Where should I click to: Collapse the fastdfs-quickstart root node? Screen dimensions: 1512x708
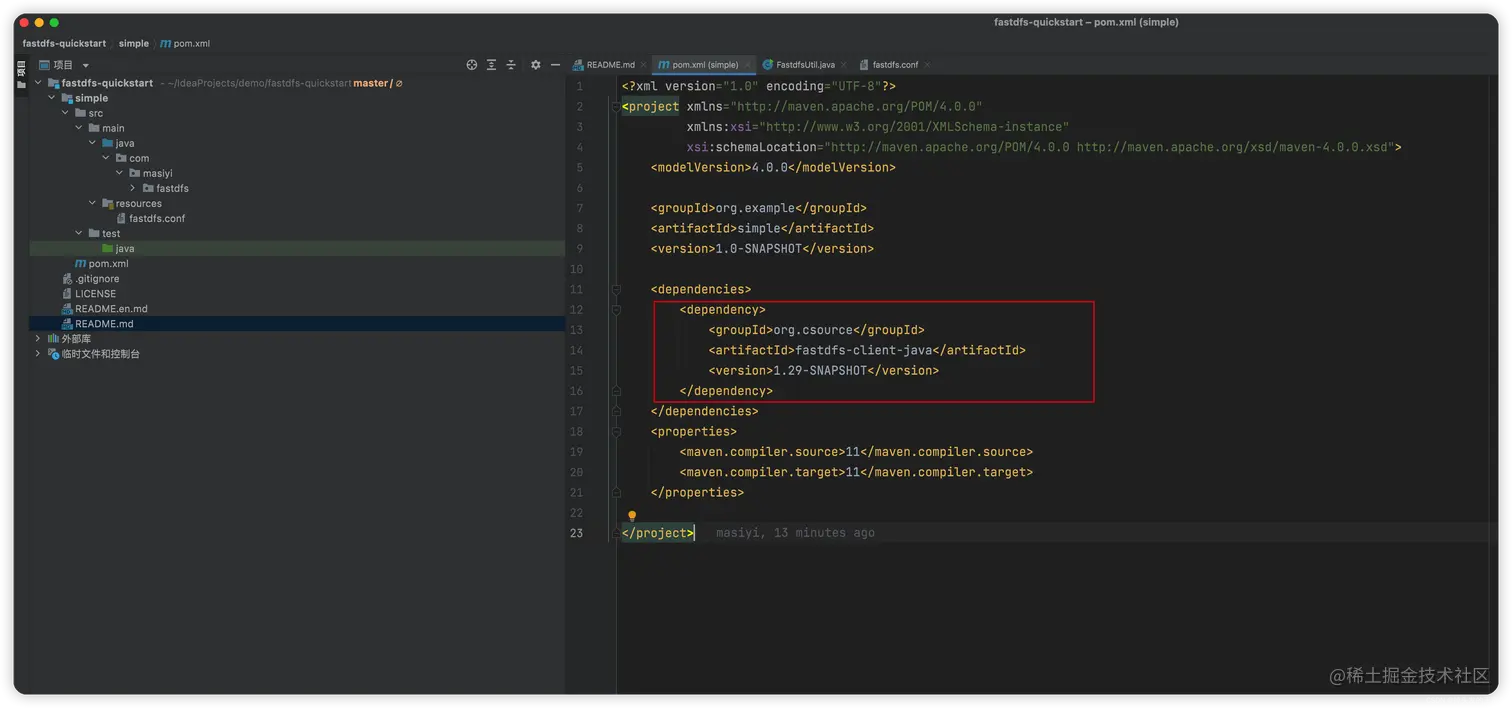click(38, 83)
